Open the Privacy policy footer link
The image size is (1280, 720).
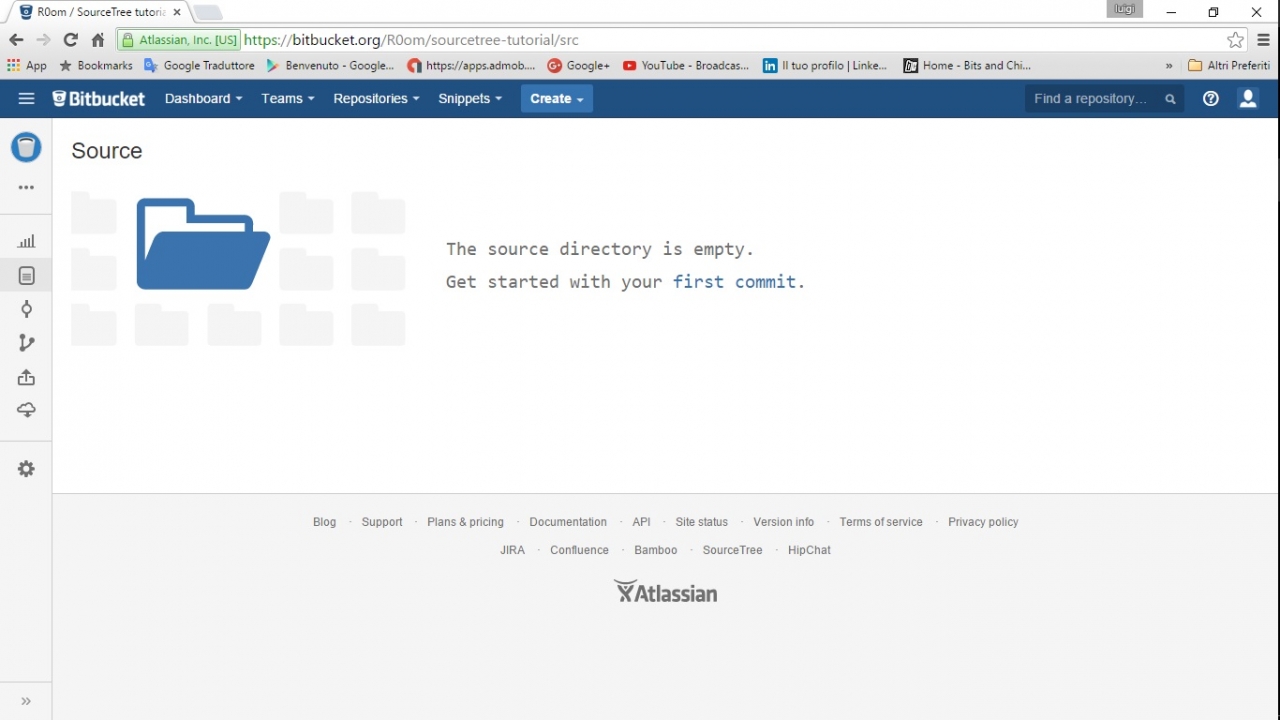983,522
